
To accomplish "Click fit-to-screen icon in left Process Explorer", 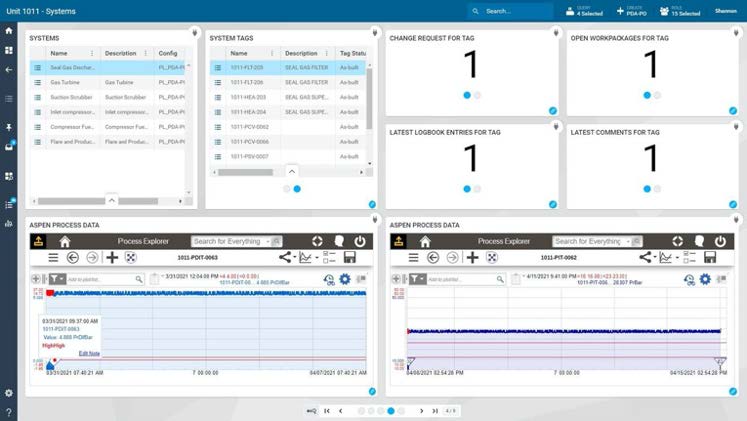I will [x=131, y=258].
